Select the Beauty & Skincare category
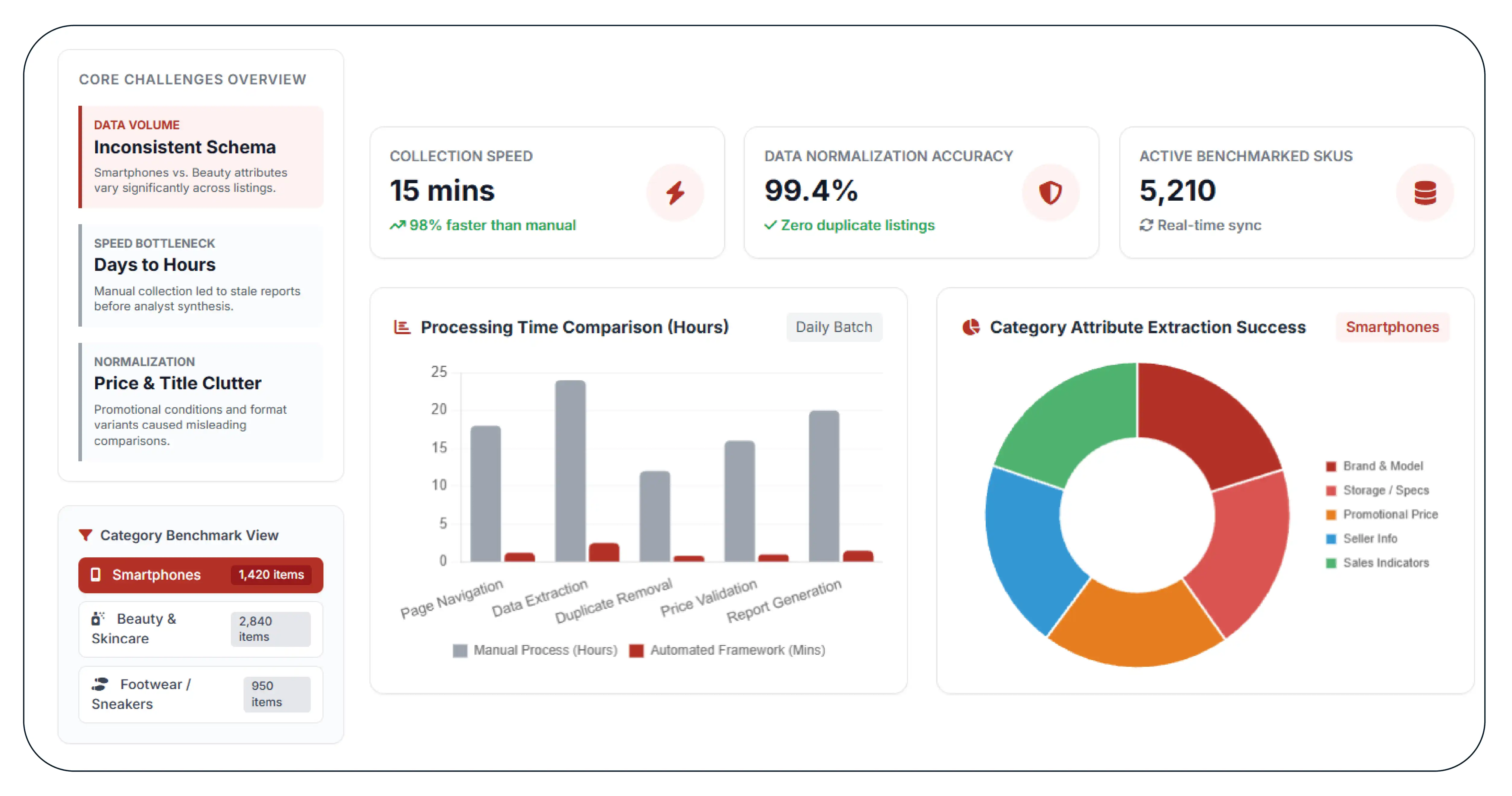The height and width of the screenshot is (796, 1512). (201, 629)
